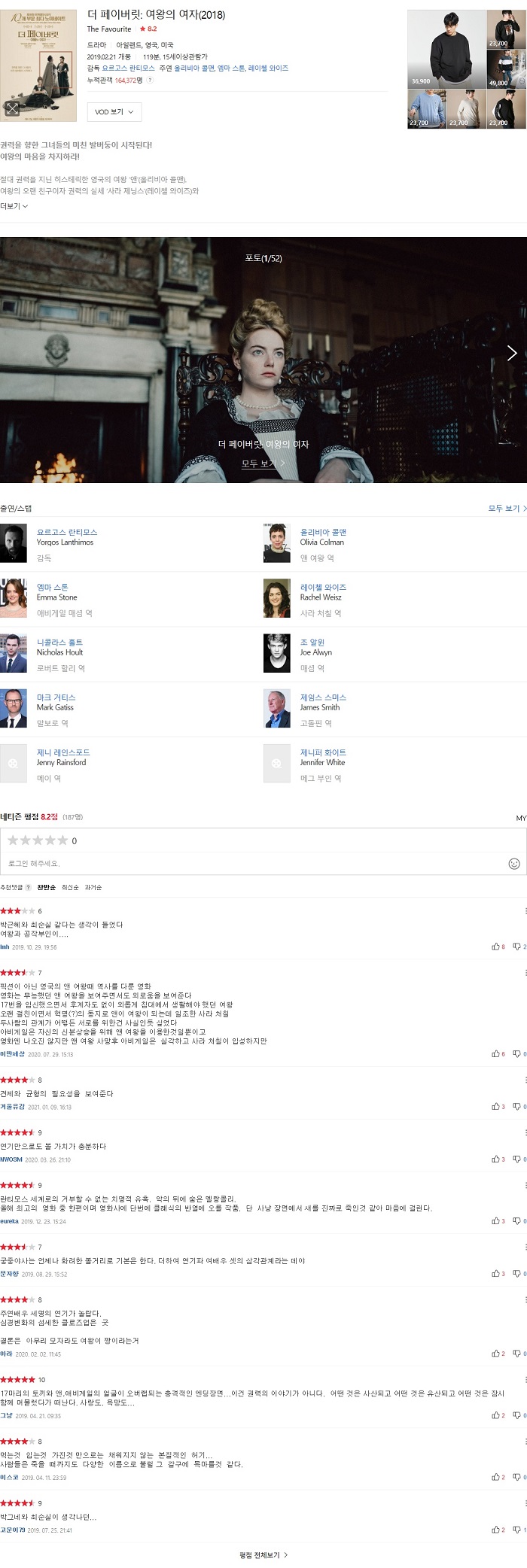
Task: Expand cast list via 모두 보기
Action: click(507, 509)
